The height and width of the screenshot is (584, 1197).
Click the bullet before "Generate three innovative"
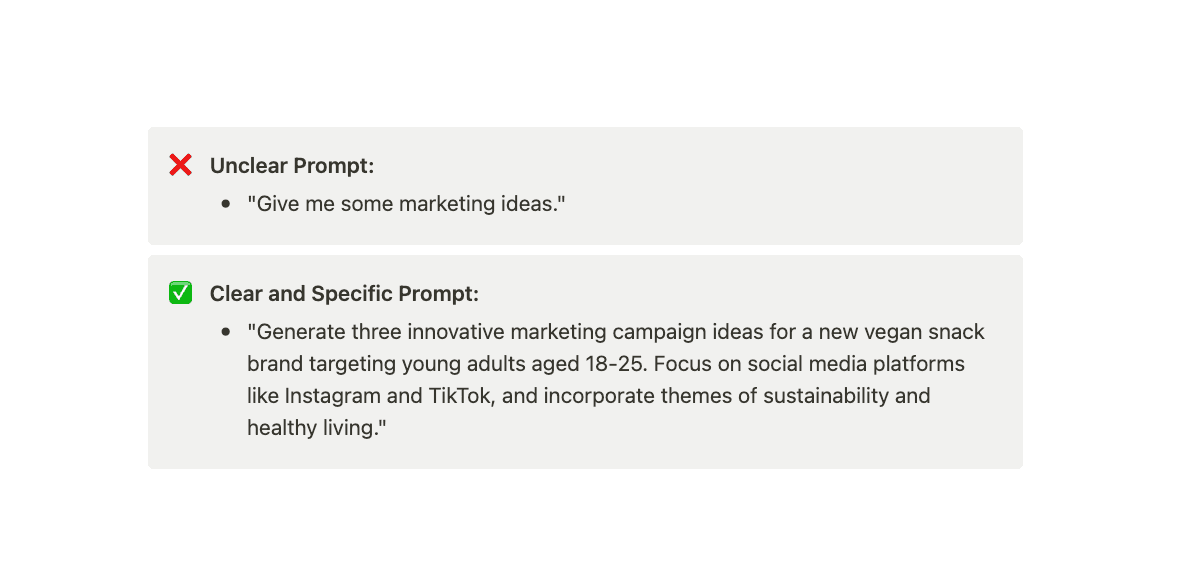(226, 332)
